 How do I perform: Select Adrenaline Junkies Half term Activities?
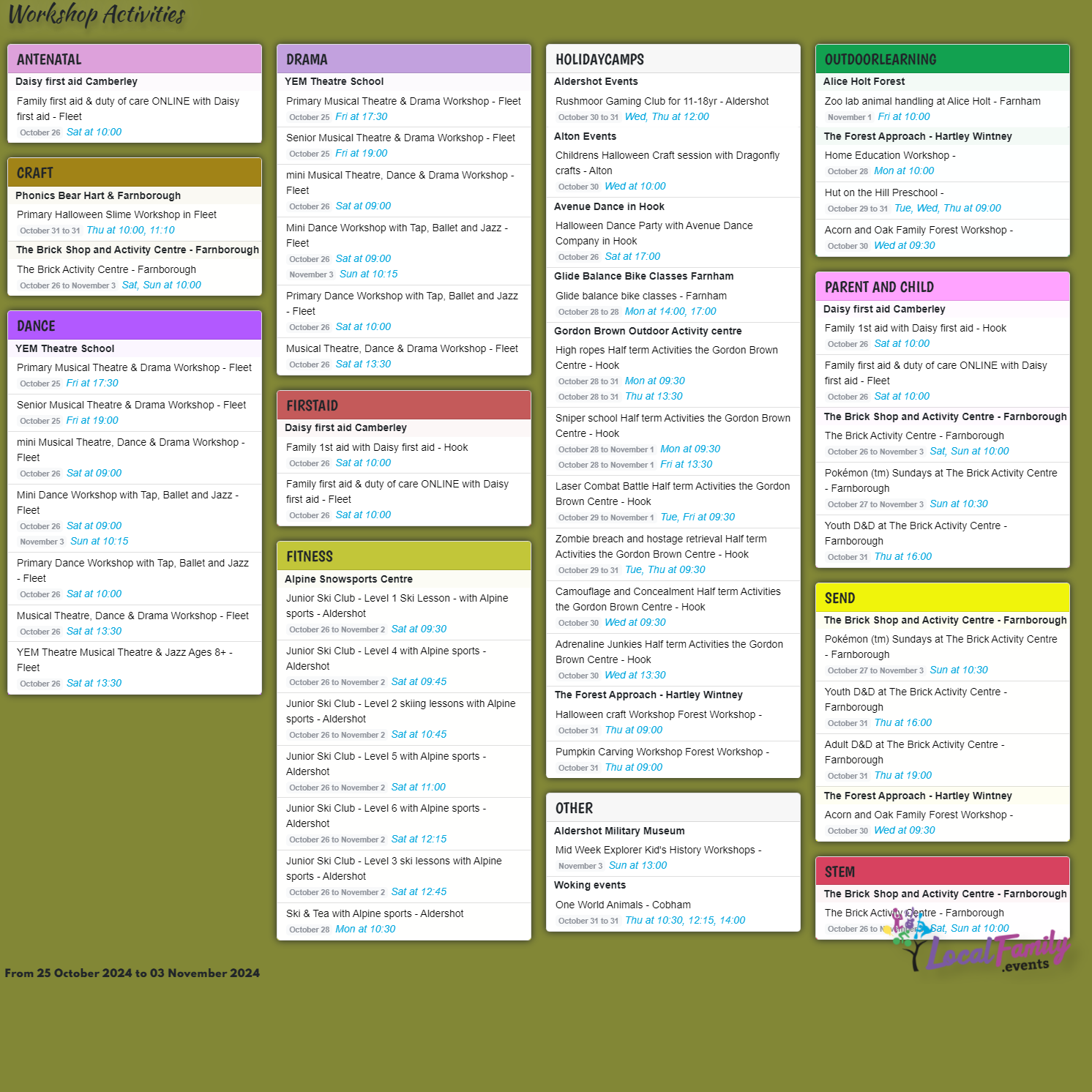(669, 651)
